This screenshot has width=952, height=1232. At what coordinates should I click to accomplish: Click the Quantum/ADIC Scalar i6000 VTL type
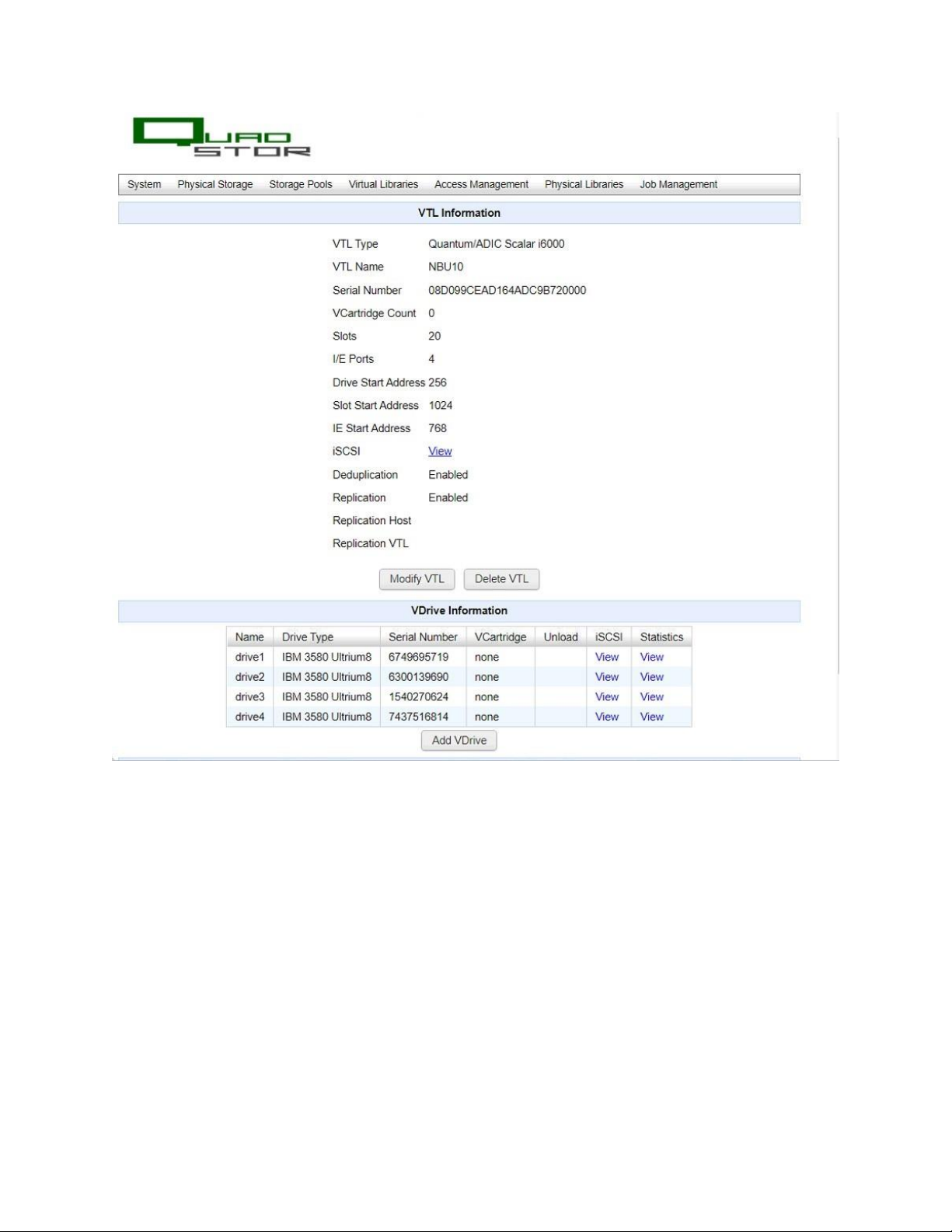497,243
